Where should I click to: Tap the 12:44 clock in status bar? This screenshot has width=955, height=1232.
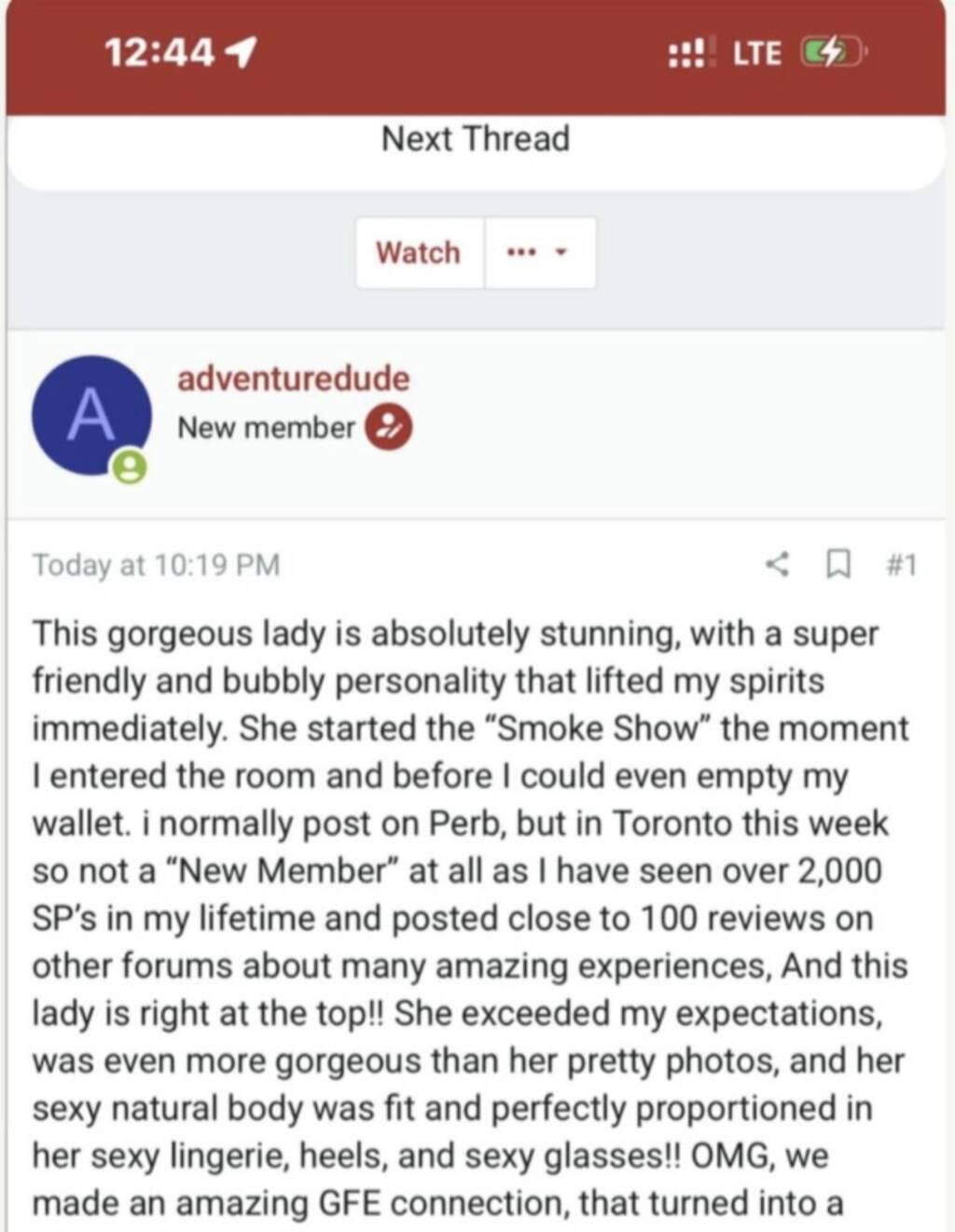click(159, 53)
